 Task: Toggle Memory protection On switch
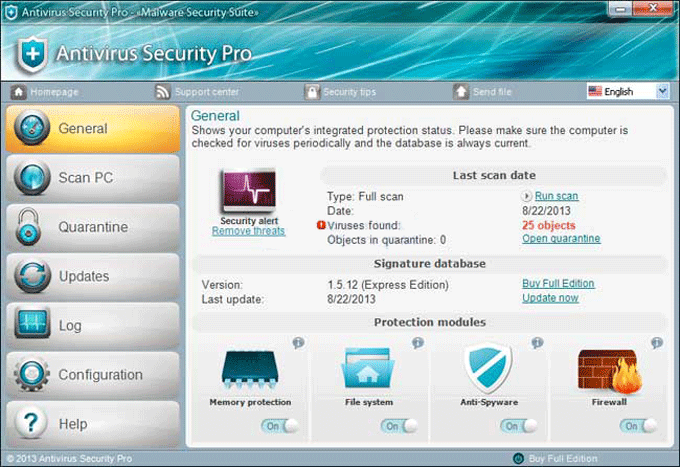click(x=278, y=425)
